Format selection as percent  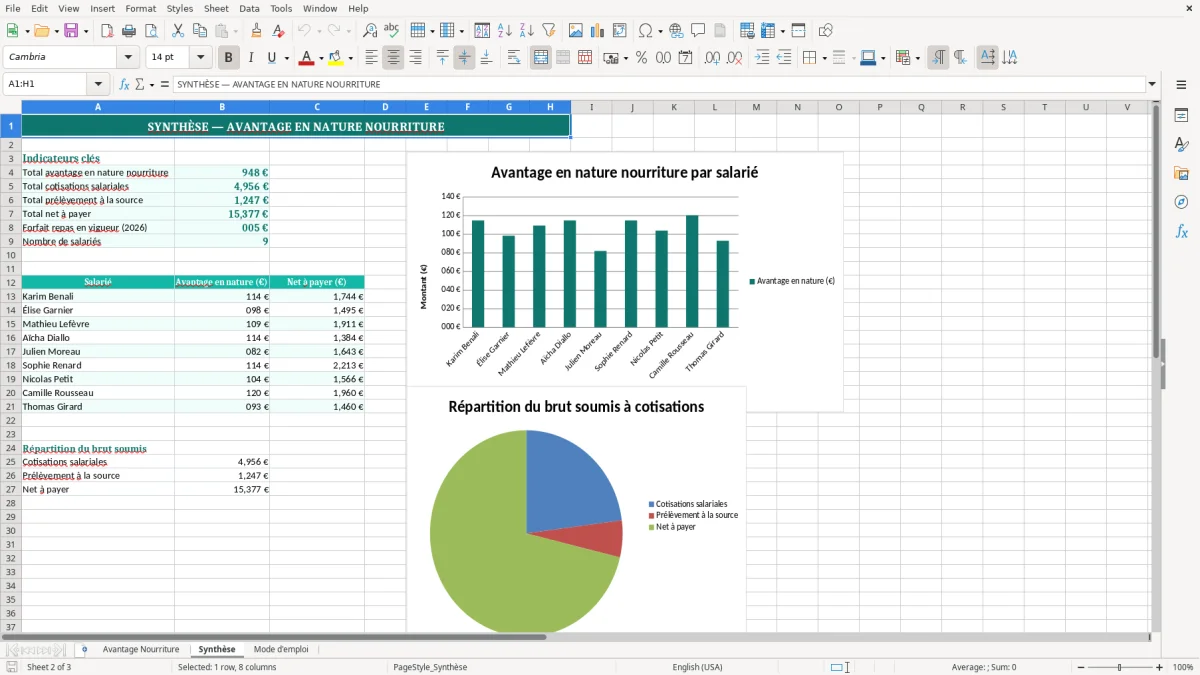click(x=641, y=58)
